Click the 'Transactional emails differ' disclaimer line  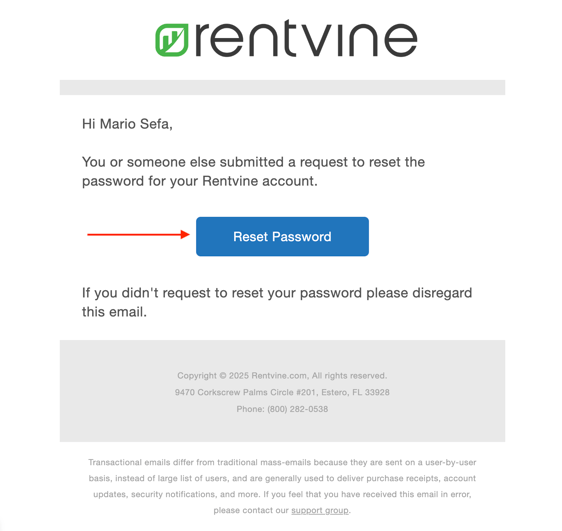tap(282, 462)
